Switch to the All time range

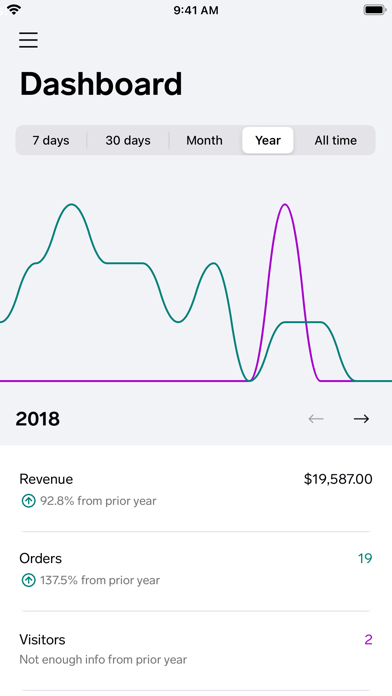[x=336, y=140]
